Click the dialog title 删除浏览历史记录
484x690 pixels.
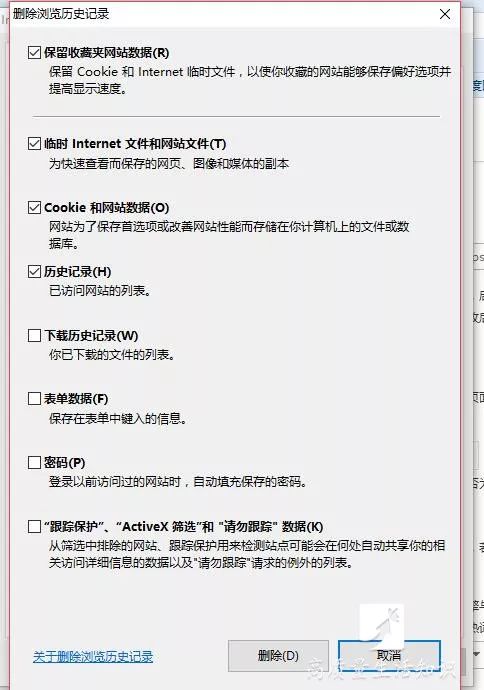(x=61, y=14)
